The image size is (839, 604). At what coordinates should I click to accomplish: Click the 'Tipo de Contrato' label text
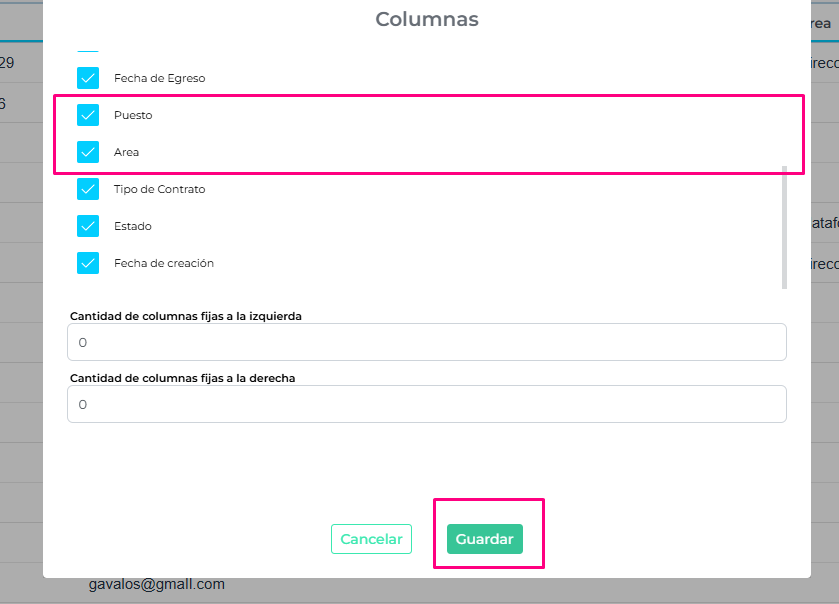[159, 190]
